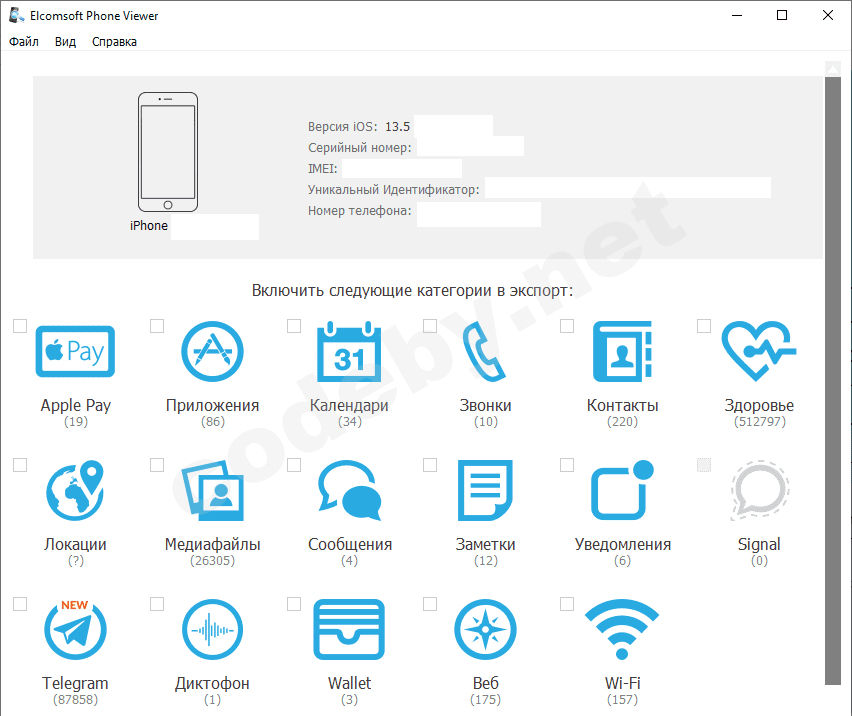
Task: Check the Здоровье export checkbox
Action: [x=704, y=326]
